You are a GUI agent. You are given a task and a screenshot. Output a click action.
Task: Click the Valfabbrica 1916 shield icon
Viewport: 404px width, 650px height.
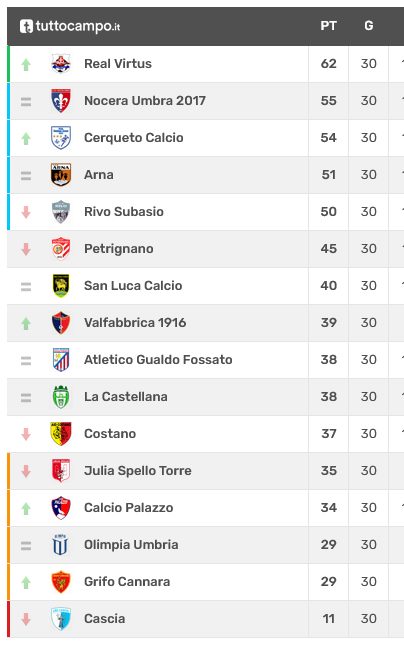pyautogui.click(x=61, y=323)
